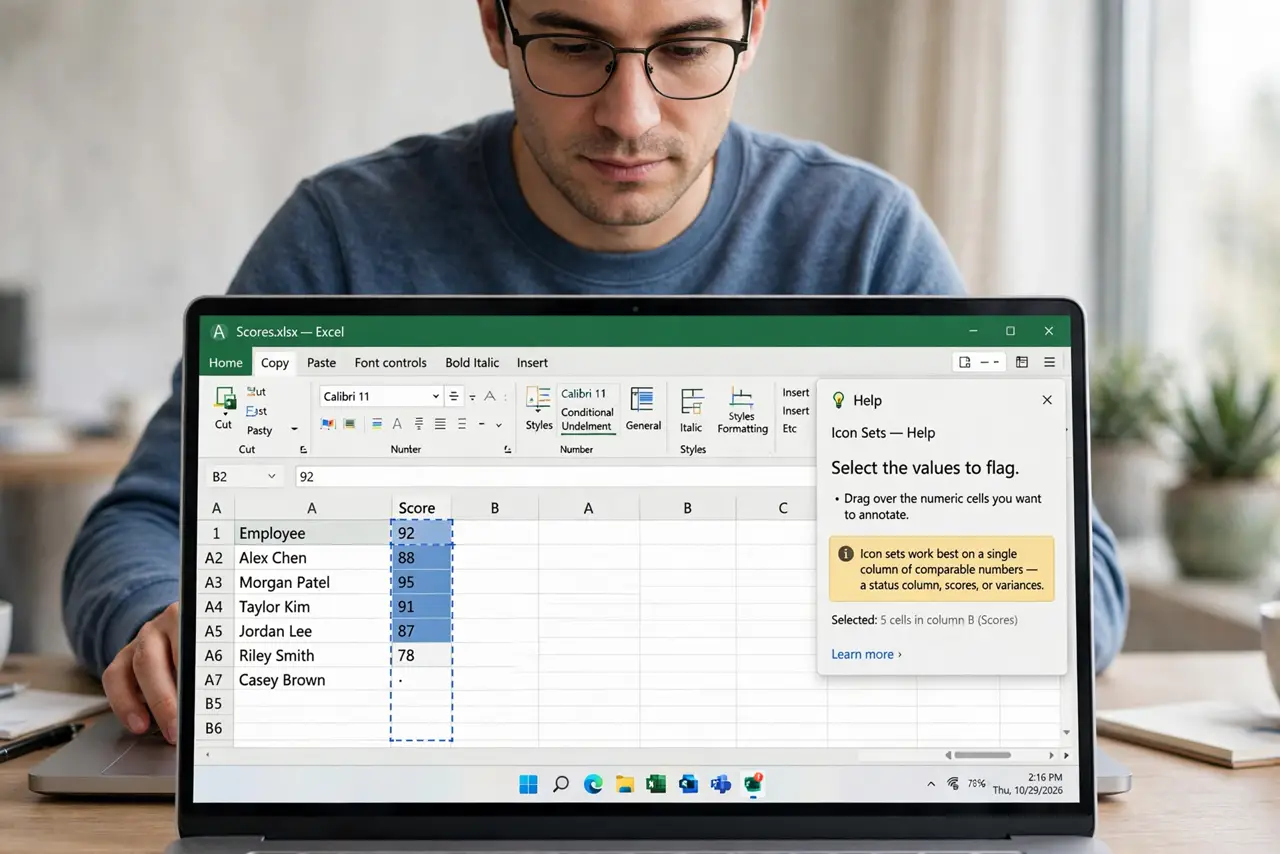Select the Jordan Lee cell
Viewport: 1280px width, 854px height.
[x=312, y=631]
